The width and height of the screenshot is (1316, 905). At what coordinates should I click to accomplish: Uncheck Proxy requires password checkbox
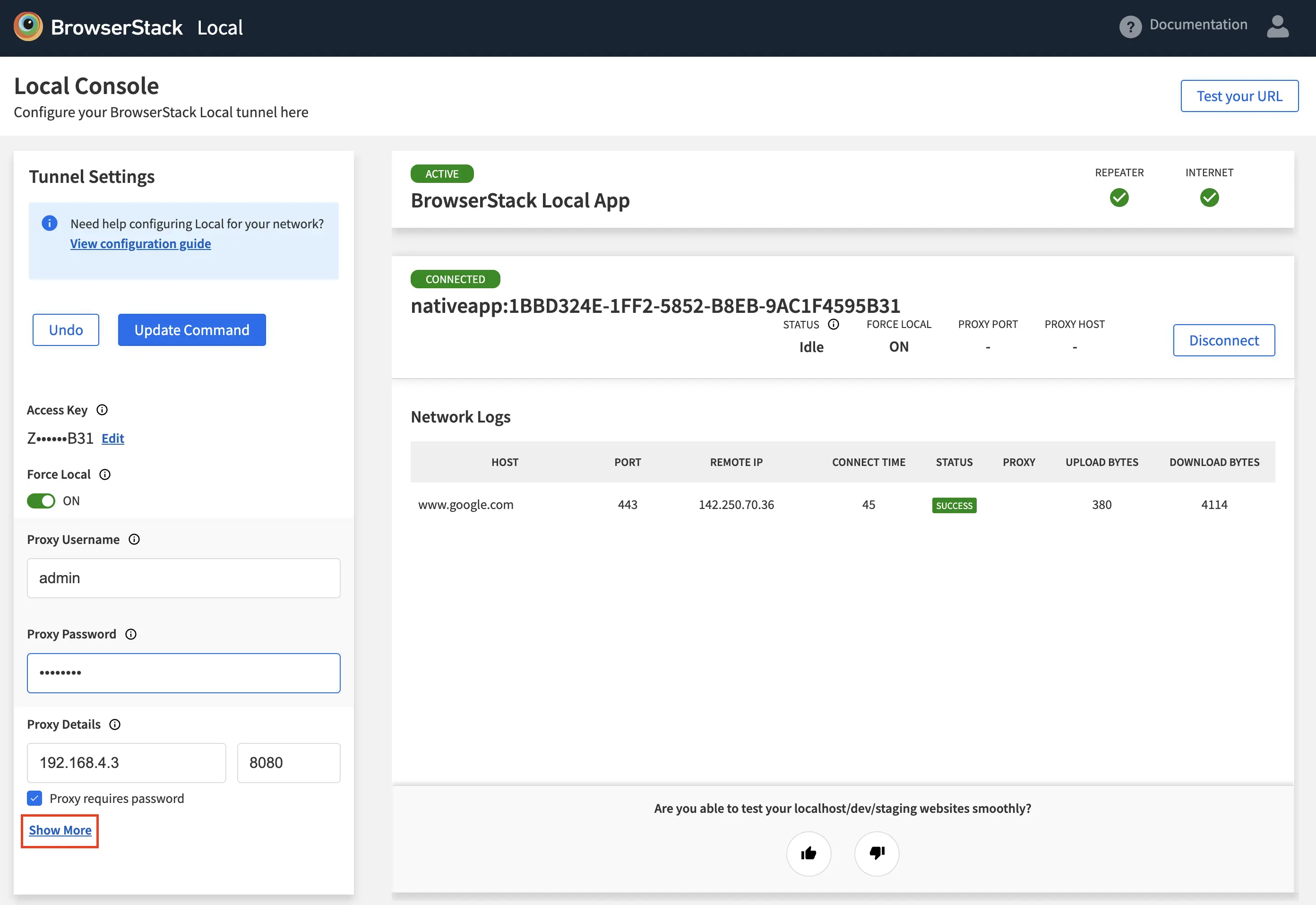[34, 798]
